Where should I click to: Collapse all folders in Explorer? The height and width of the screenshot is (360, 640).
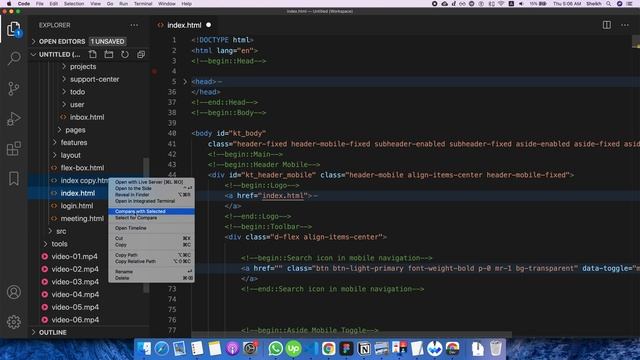tap(141, 54)
